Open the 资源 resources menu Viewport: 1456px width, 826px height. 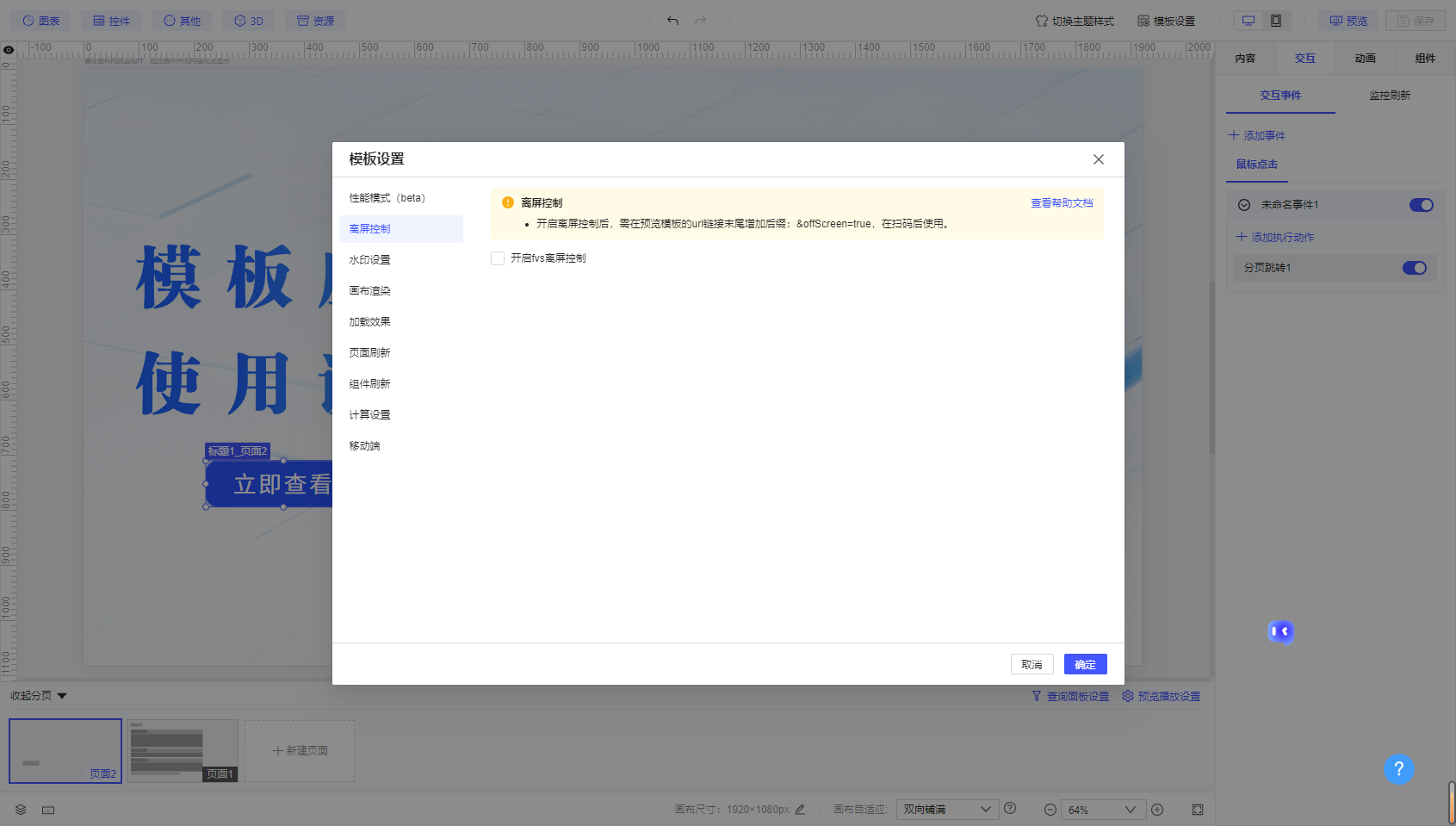pos(315,21)
